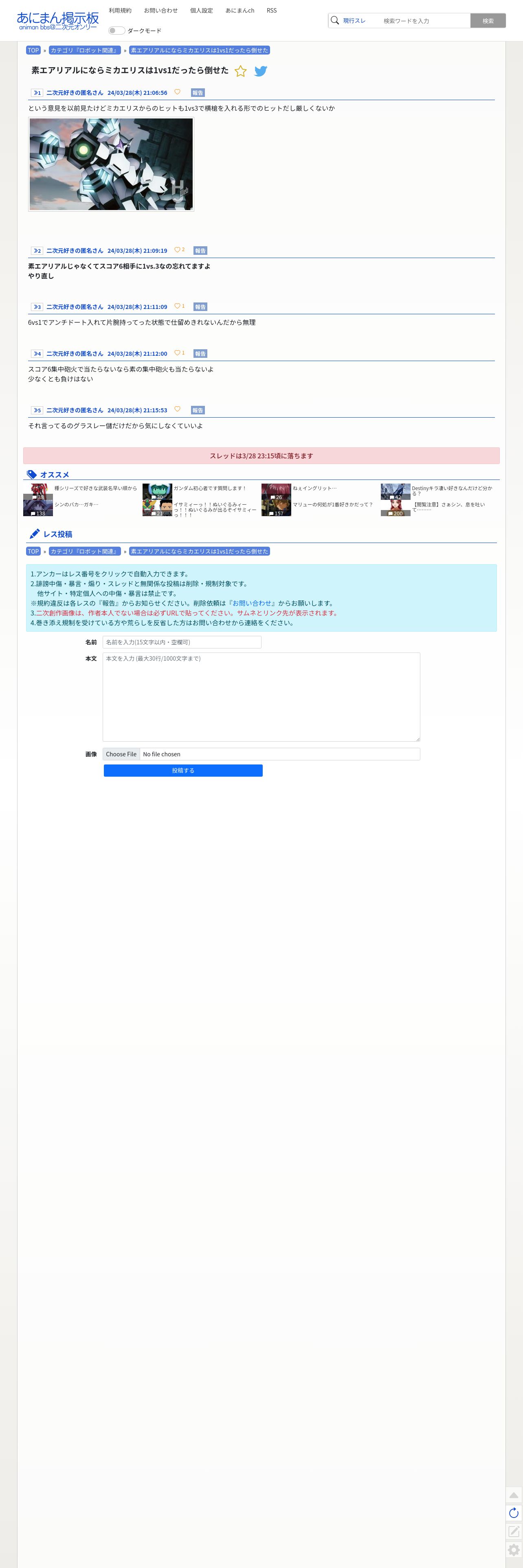Open RSS in the top menu
Image resolution: width=523 pixels, height=1568 pixels.
272,10
